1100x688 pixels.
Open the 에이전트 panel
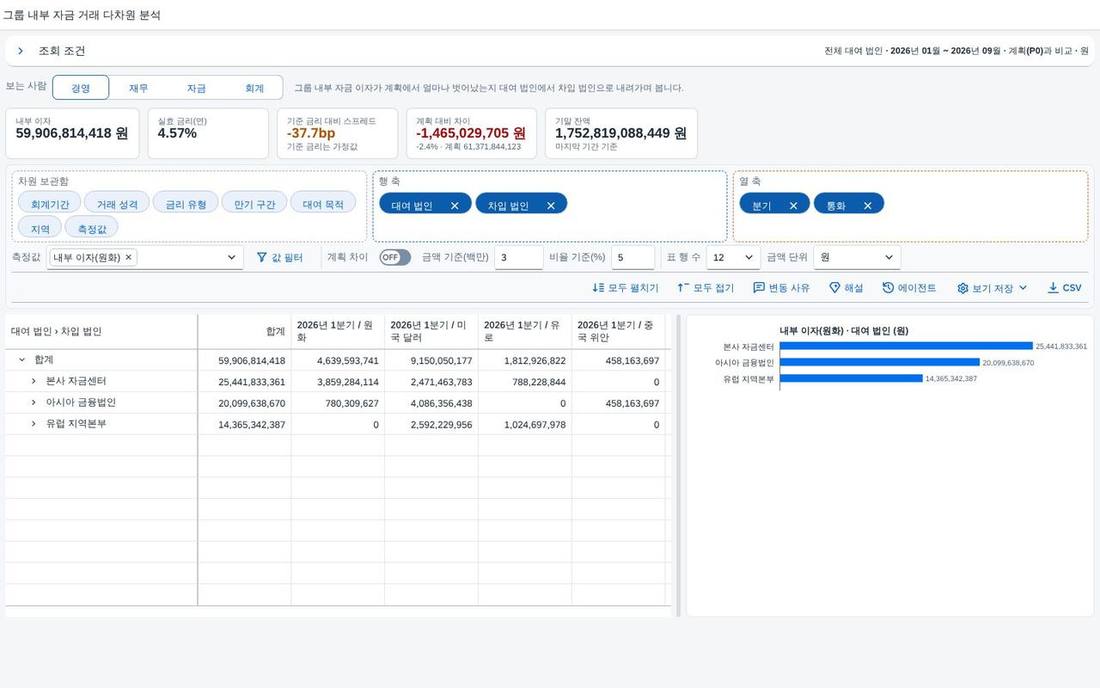coord(909,288)
